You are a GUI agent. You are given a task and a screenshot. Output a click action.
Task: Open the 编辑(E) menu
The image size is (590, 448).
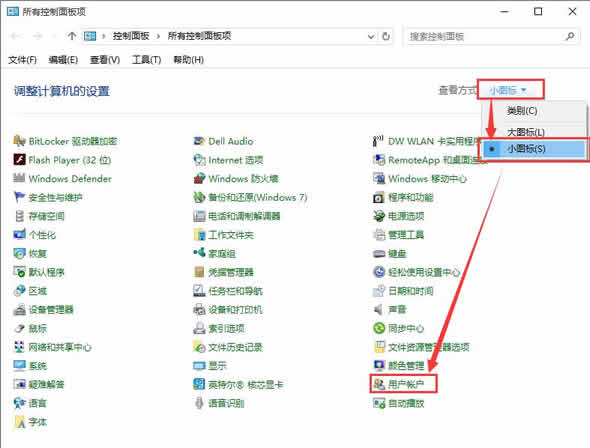tap(63, 59)
